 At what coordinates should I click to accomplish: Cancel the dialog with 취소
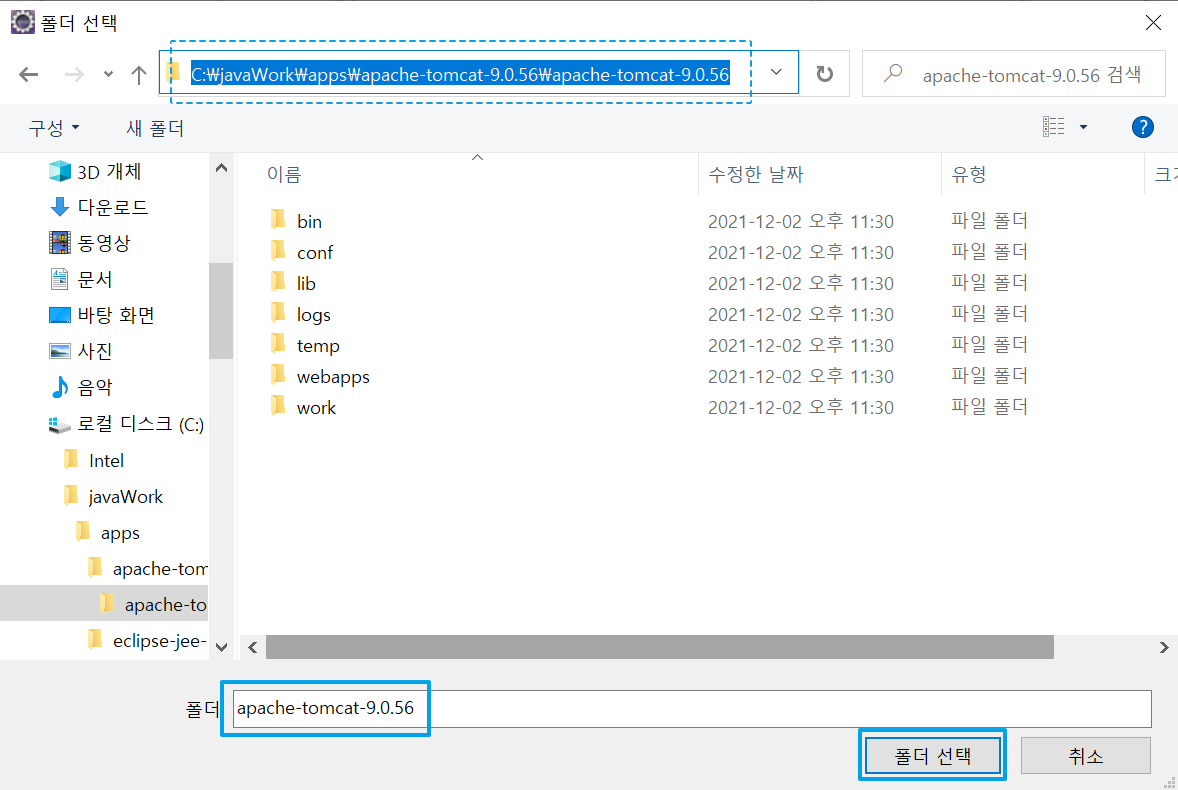point(1086,755)
